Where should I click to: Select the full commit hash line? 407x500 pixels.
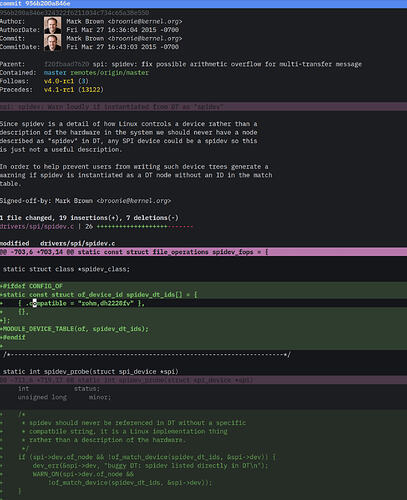[74, 13]
